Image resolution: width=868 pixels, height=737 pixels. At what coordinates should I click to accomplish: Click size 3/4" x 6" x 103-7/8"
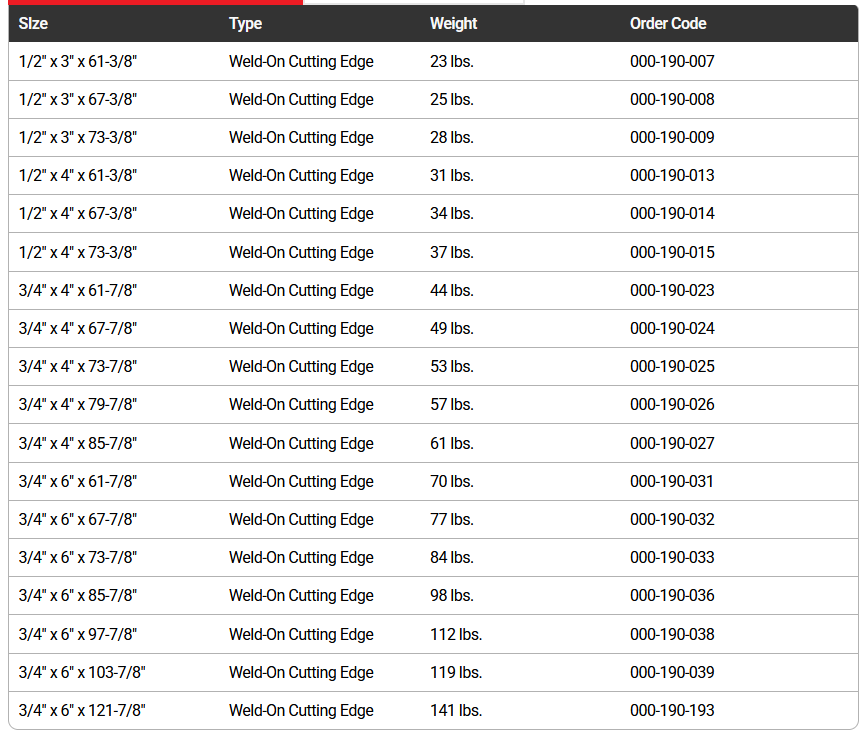pyautogui.click(x=82, y=673)
